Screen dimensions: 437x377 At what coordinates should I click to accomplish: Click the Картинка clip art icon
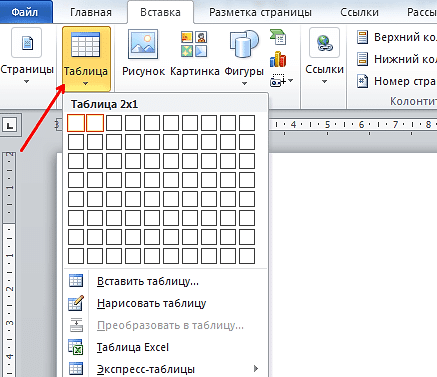[194, 44]
